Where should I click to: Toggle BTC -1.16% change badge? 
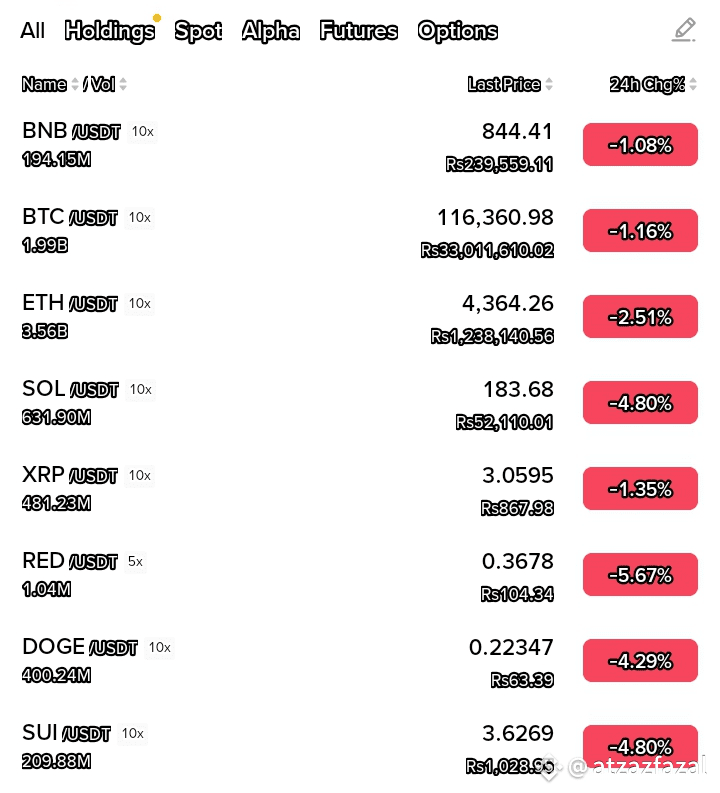tap(640, 231)
